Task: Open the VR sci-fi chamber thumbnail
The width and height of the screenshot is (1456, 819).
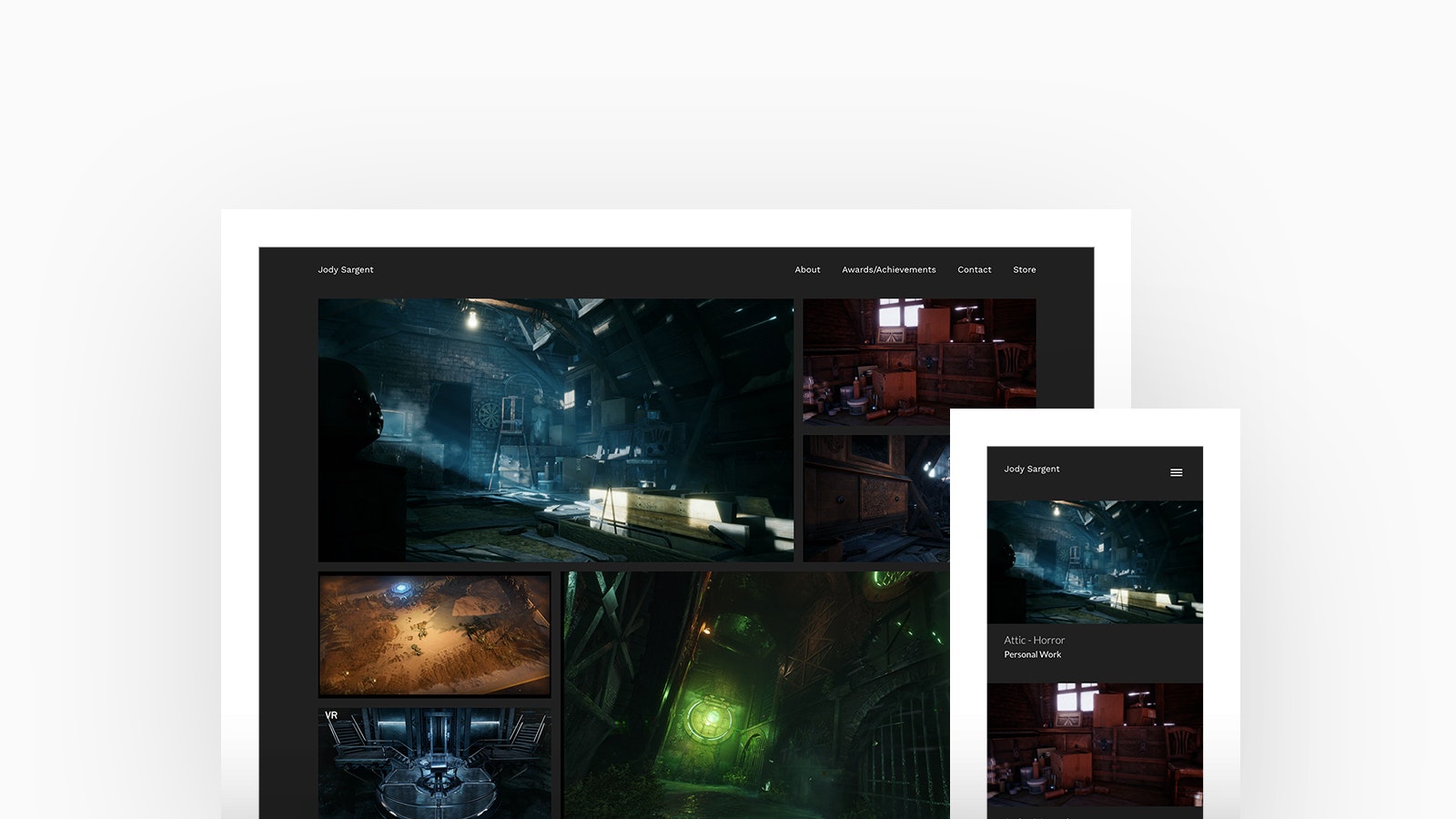Action: [434, 763]
